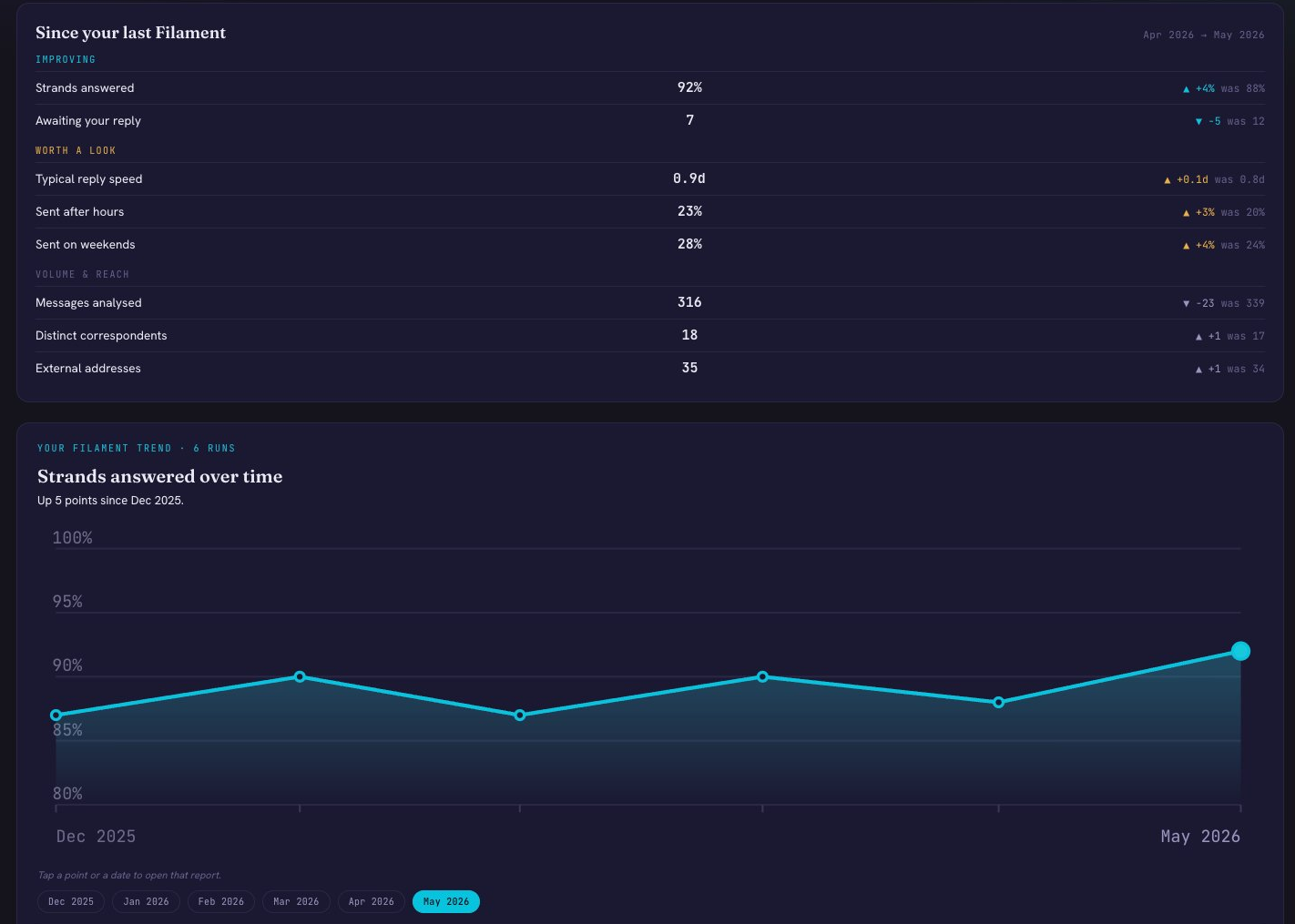The image size is (1295, 924).
Task: Open the Jan 2026 report chip
Action: [x=146, y=901]
